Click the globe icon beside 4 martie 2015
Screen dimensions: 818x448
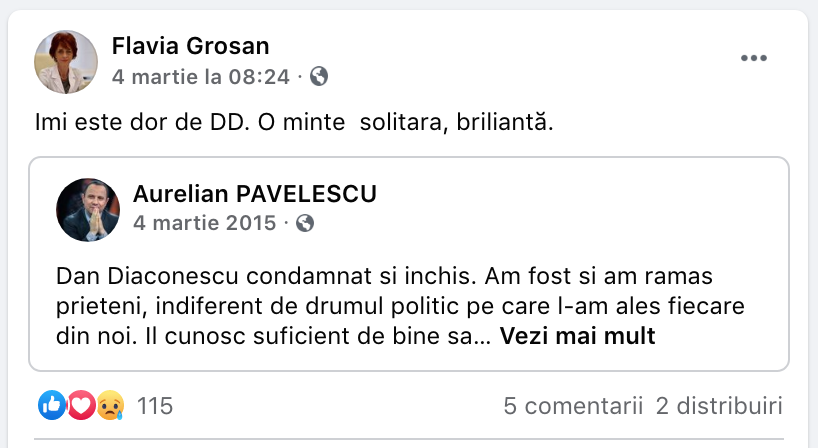(x=306, y=223)
